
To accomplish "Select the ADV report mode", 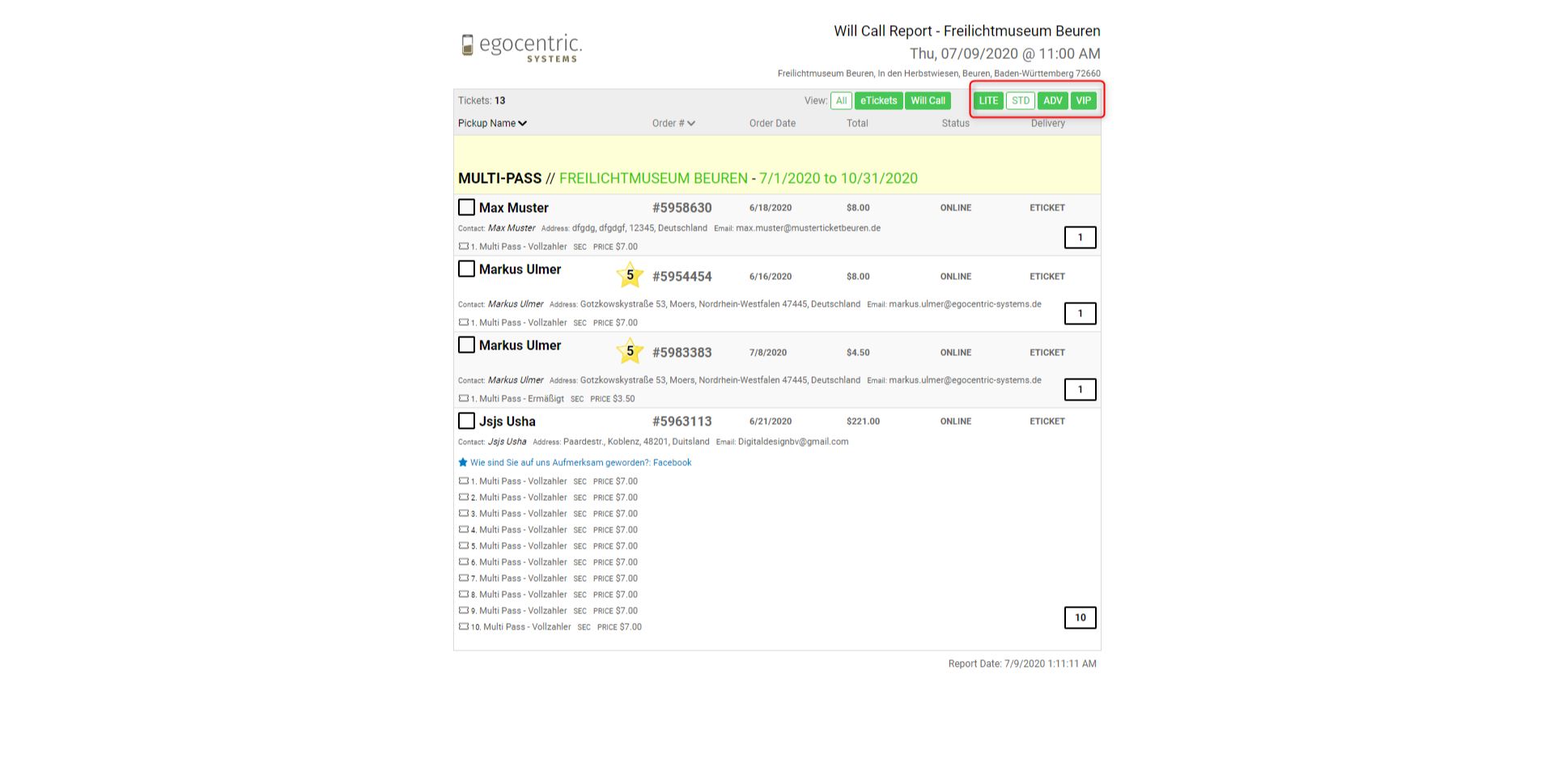I will coord(1052,100).
